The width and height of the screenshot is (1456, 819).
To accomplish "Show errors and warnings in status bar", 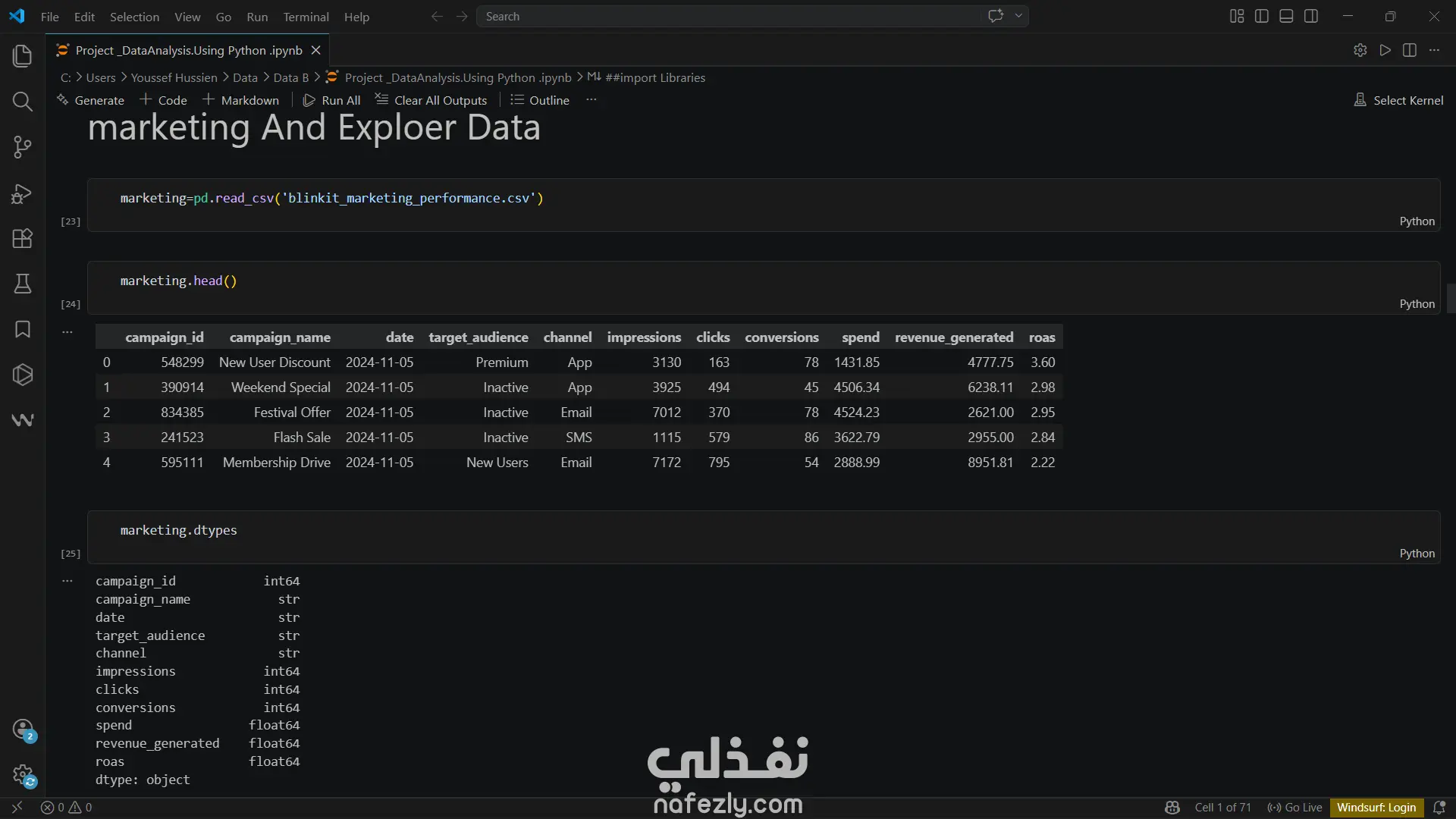I will coord(66,808).
